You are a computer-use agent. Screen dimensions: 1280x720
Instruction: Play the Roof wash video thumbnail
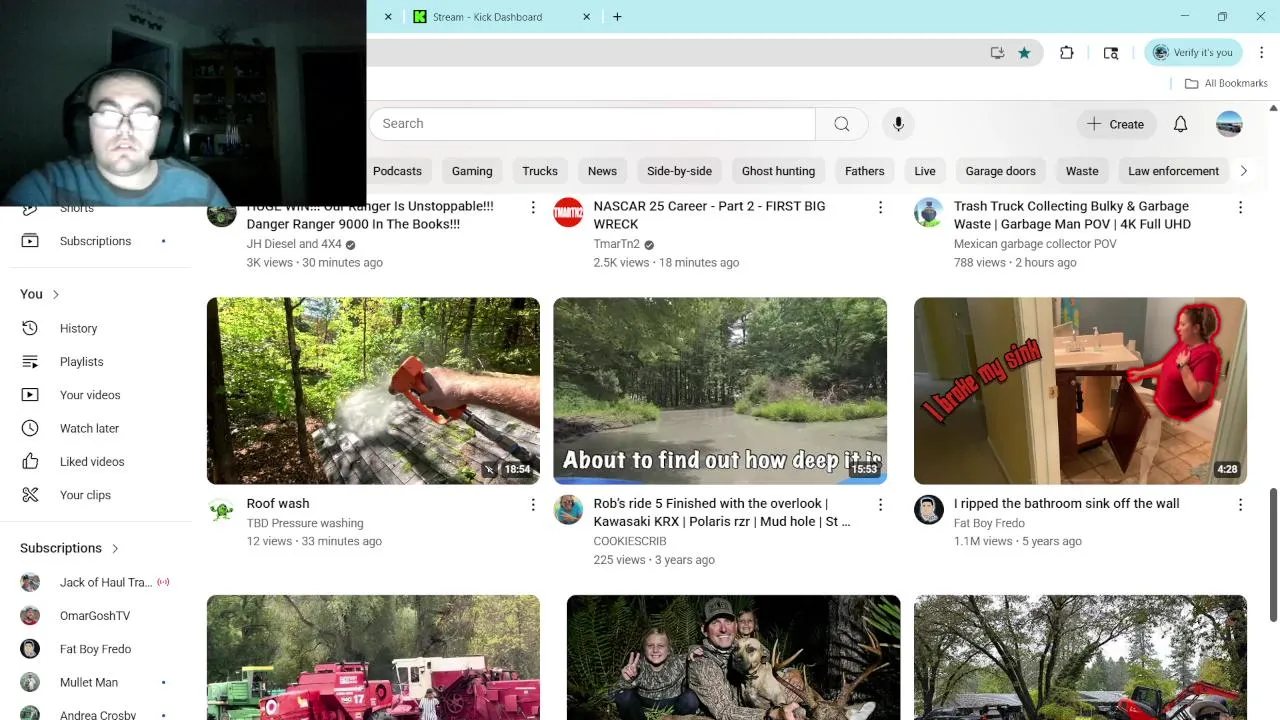point(373,391)
